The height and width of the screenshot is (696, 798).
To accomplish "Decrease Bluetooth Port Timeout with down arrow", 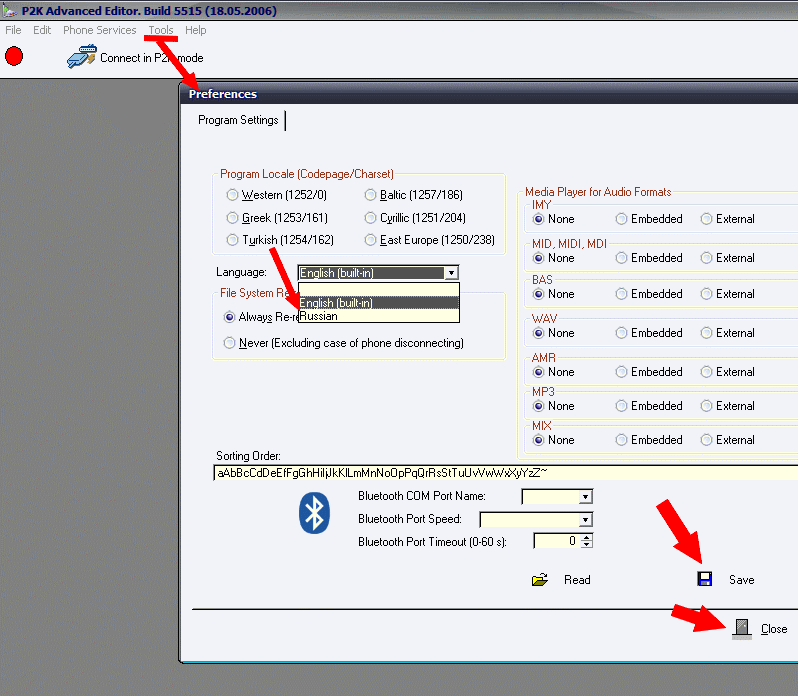I will click(x=587, y=544).
